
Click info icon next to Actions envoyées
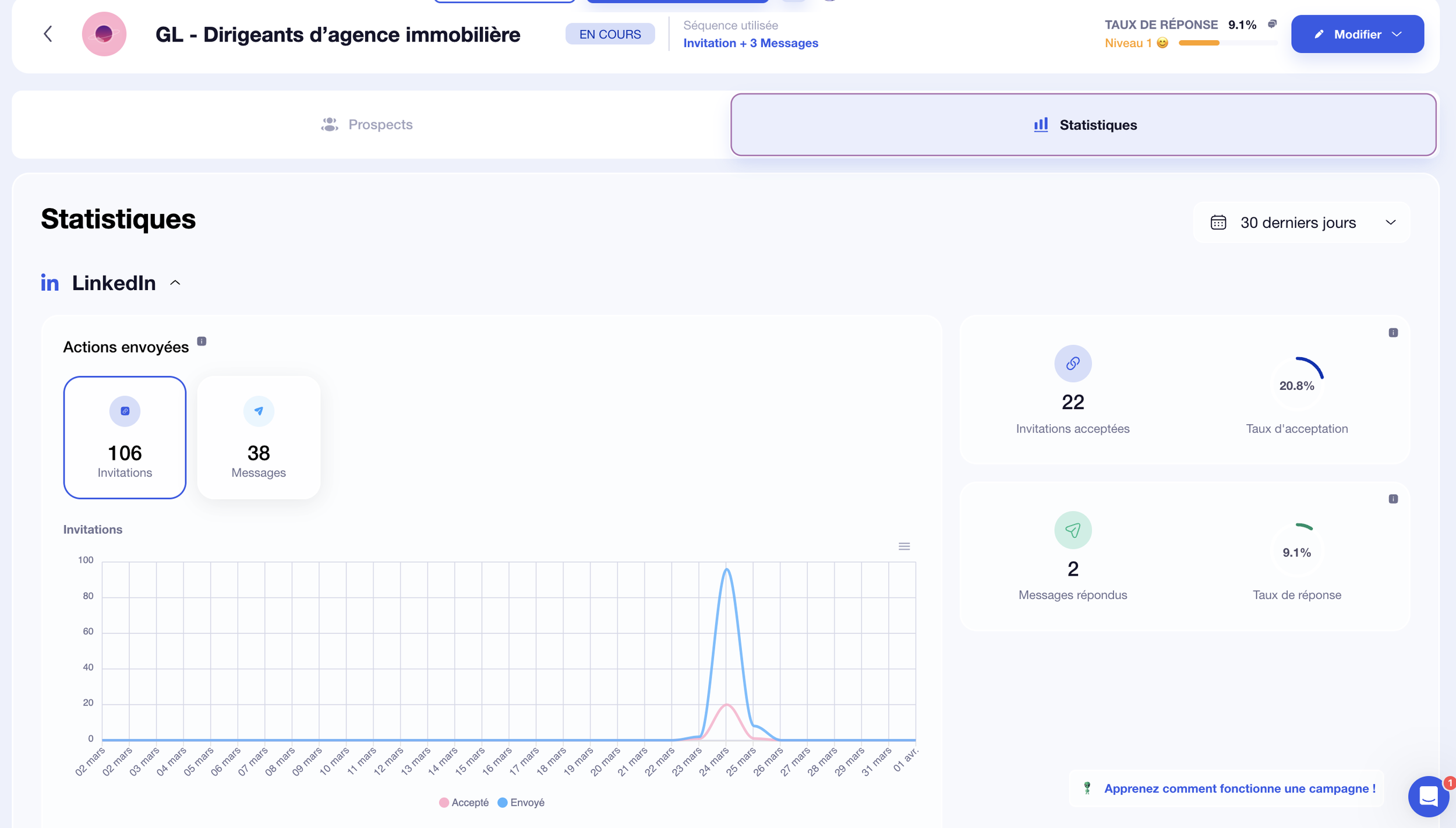(x=202, y=341)
